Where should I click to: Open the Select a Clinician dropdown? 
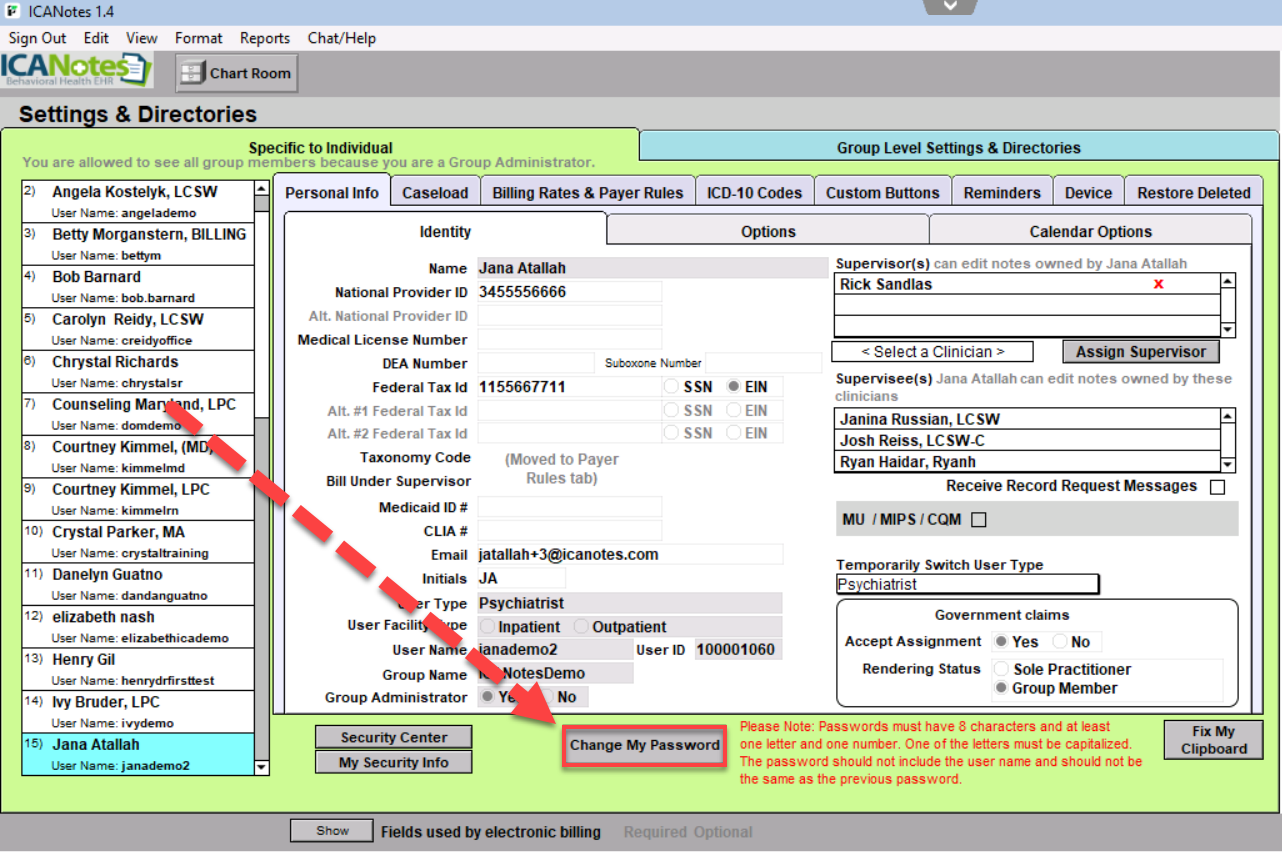932,351
